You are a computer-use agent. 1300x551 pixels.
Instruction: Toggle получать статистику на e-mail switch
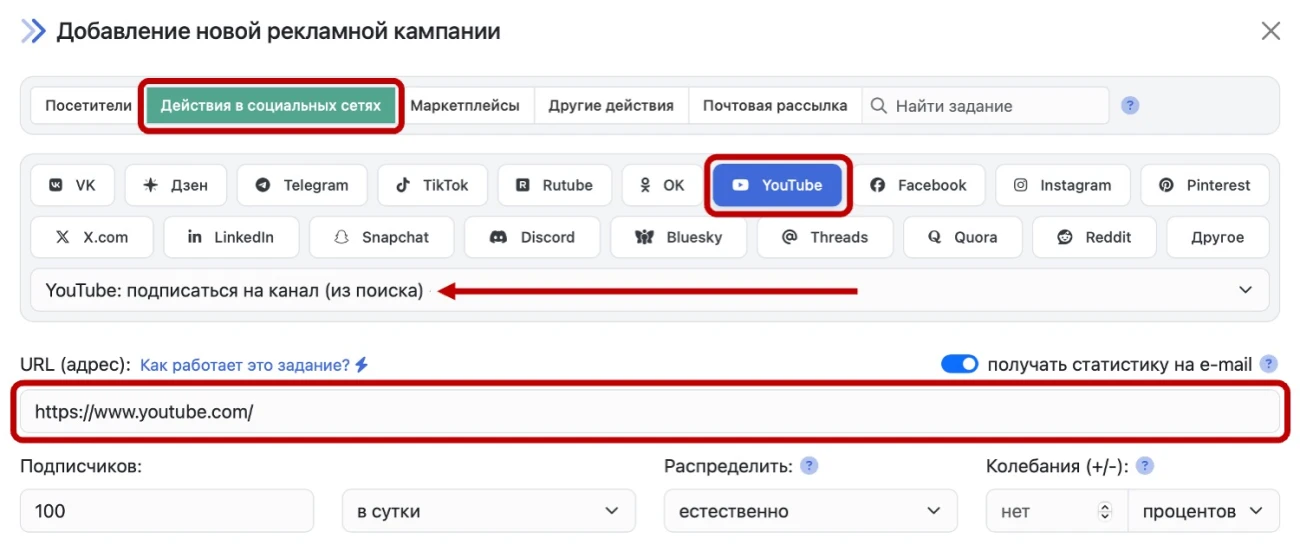point(959,365)
